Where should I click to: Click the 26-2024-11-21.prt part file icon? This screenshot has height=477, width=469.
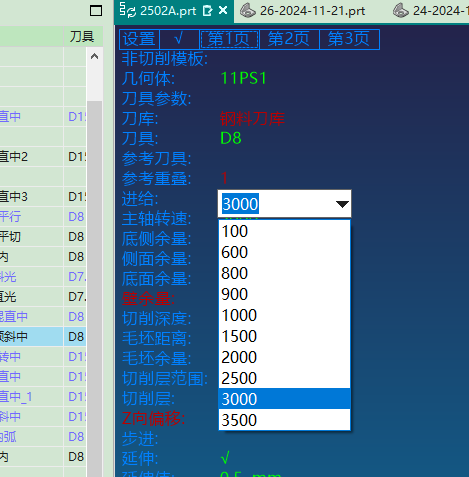(248, 11)
